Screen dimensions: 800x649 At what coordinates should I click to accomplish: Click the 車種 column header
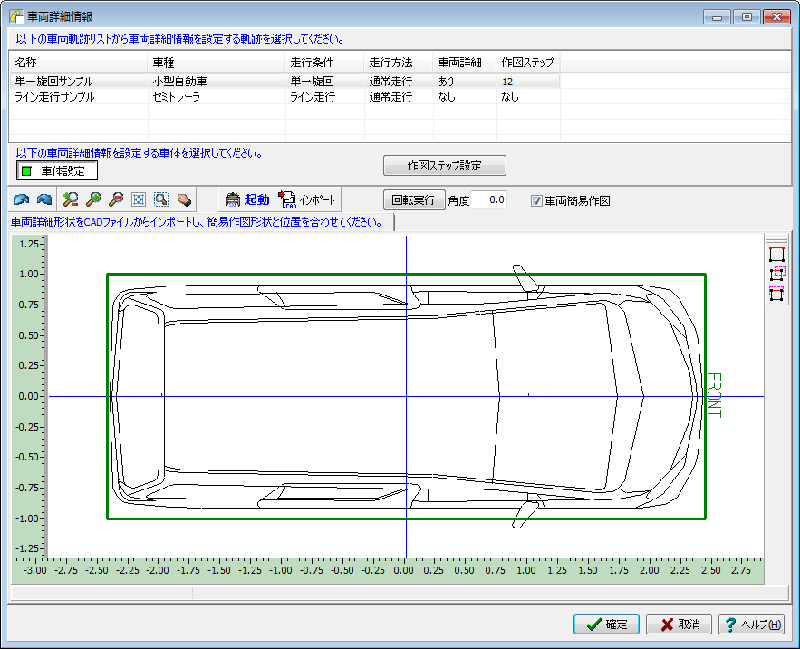216,62
